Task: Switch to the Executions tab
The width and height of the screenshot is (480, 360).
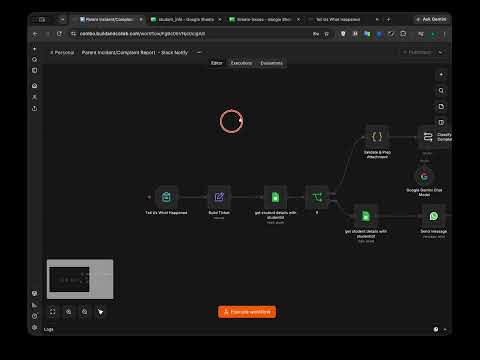Action: [x=241, y=63]
